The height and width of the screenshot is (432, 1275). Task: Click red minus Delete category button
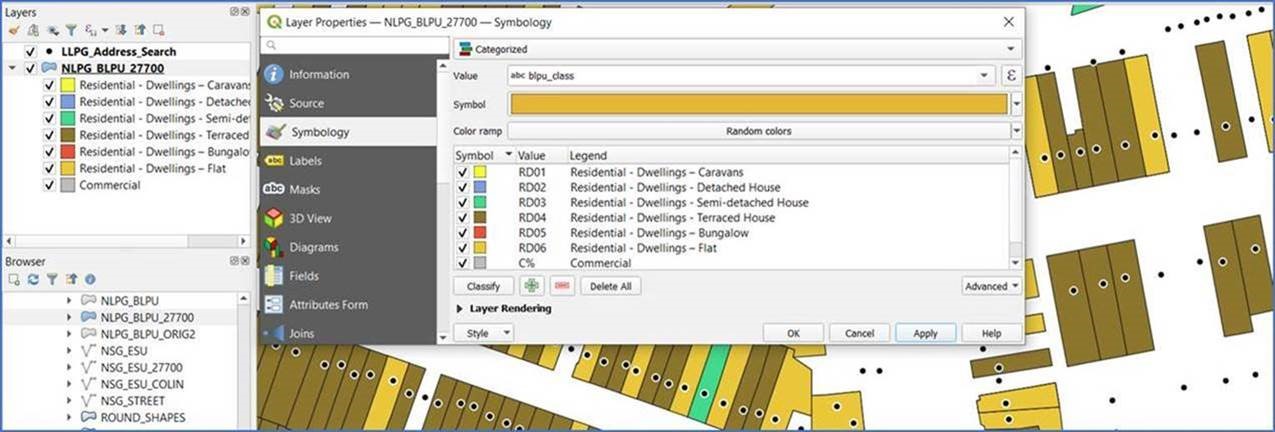coord(563,286)
